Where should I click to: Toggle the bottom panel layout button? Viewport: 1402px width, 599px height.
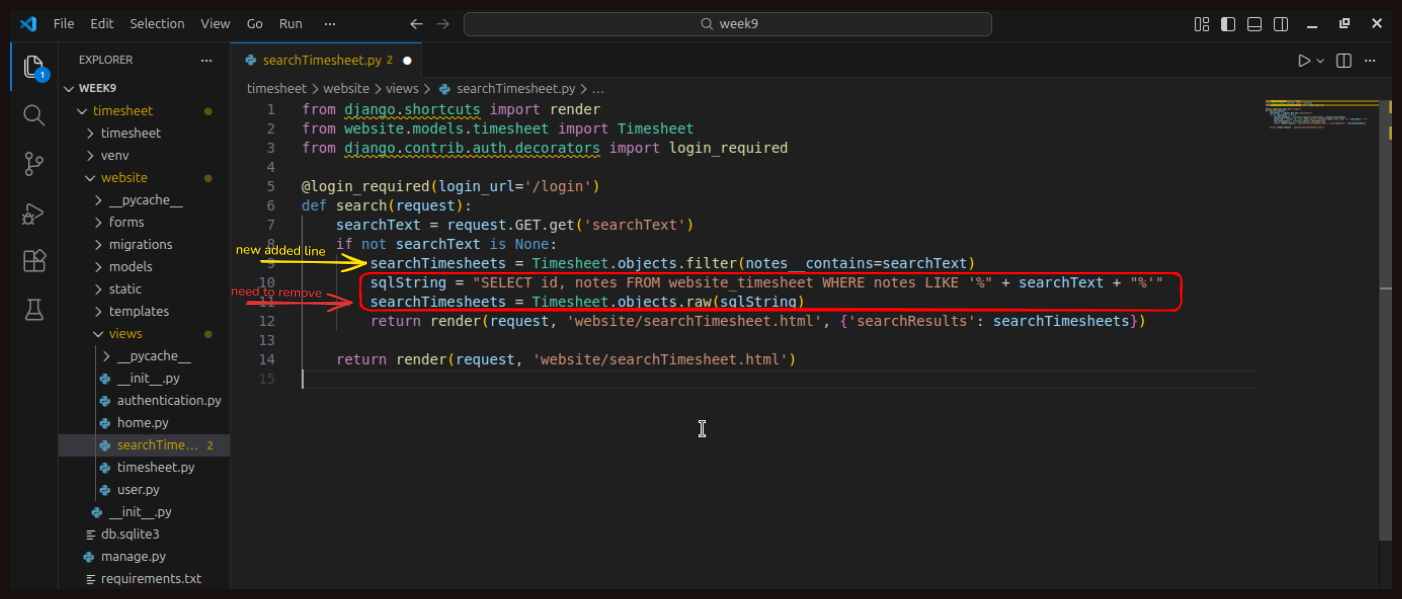pyautogui.click(x=1254, y=24)
